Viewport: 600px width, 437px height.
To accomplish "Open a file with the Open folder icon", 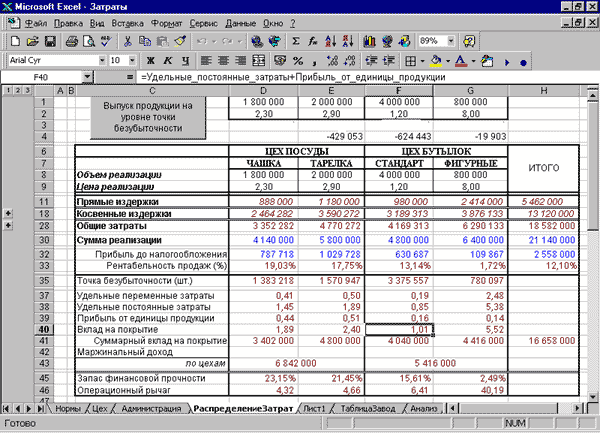I will tap(33, 41).
